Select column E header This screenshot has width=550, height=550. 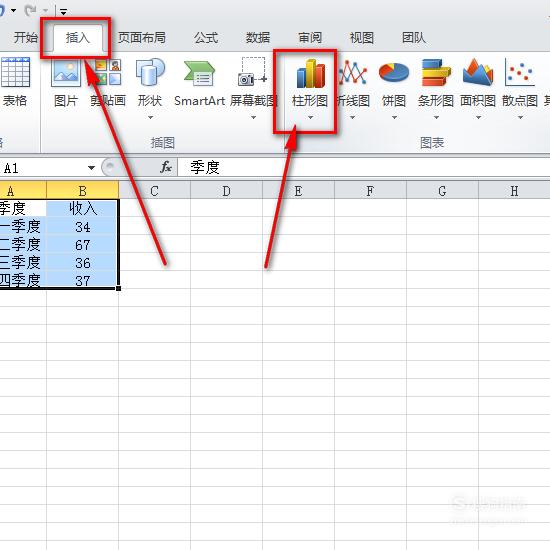pyautogui.click(x=299, y=190)
